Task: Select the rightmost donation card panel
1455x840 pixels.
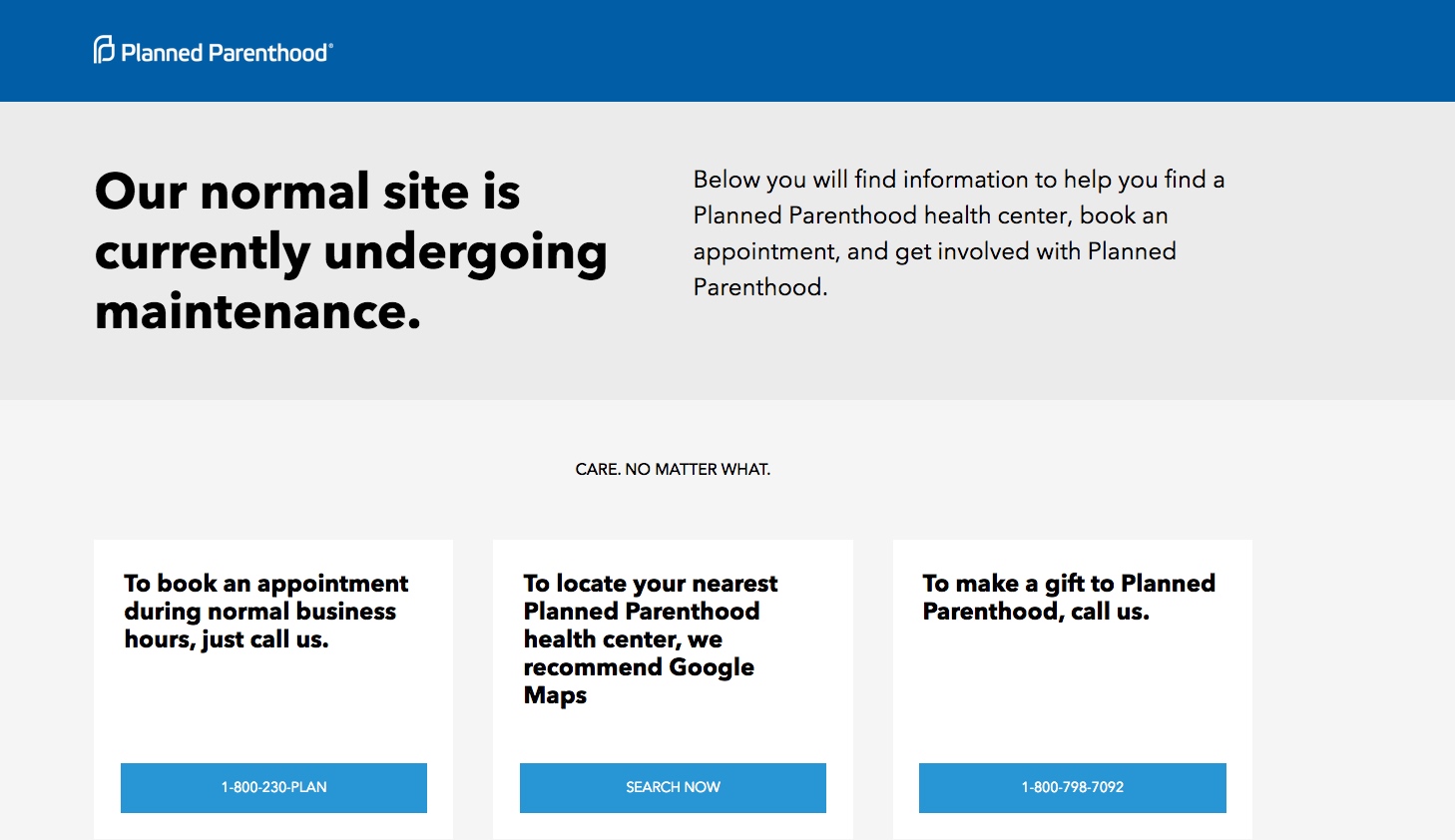Action: point(1071,688)
